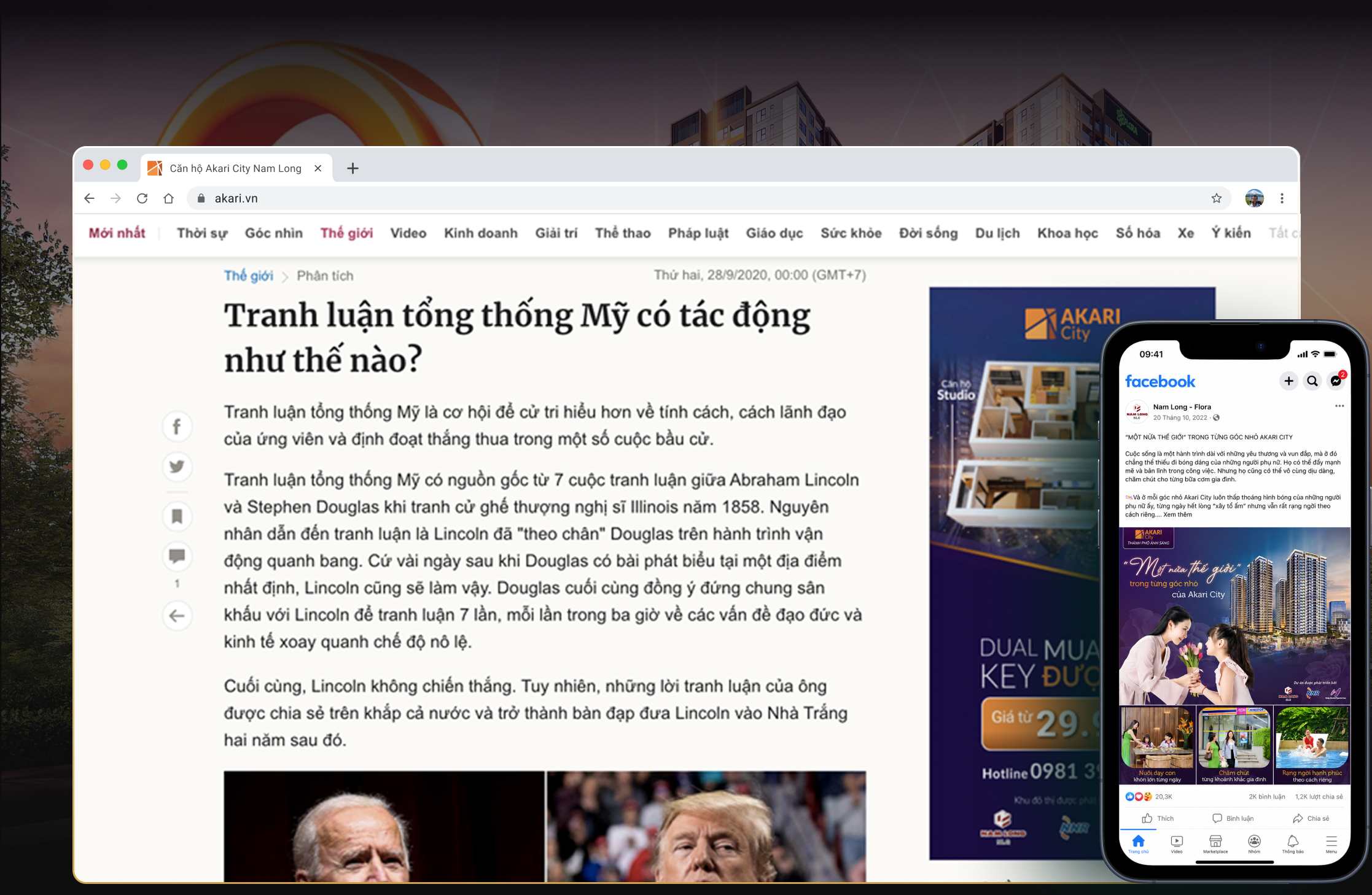Open the Marketplace tab
Image resolution: width=1372 pixels, height=895 pixels.
click(1215, 844)
